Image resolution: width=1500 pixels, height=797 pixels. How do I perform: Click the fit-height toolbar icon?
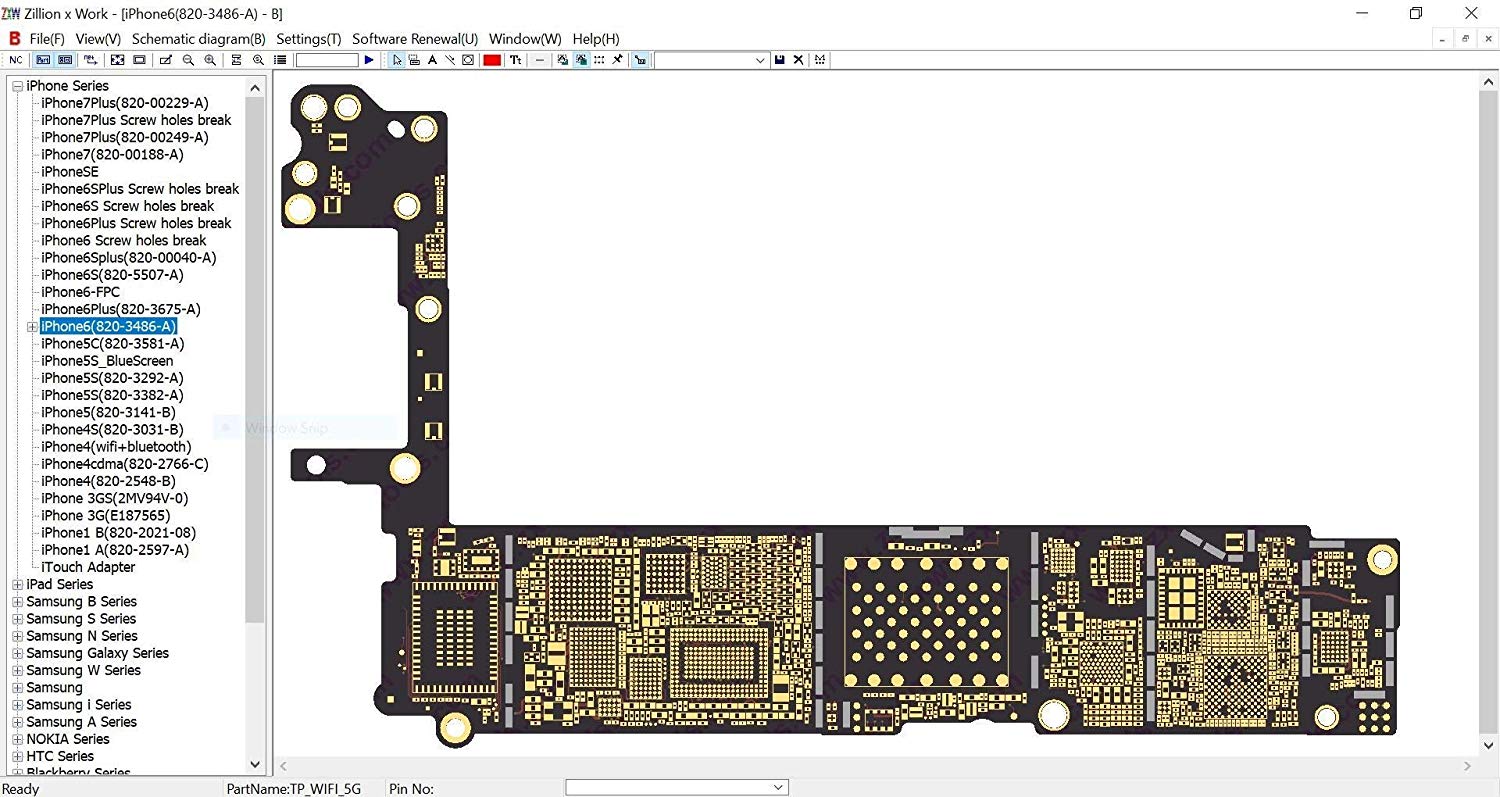tap(236, 60)
